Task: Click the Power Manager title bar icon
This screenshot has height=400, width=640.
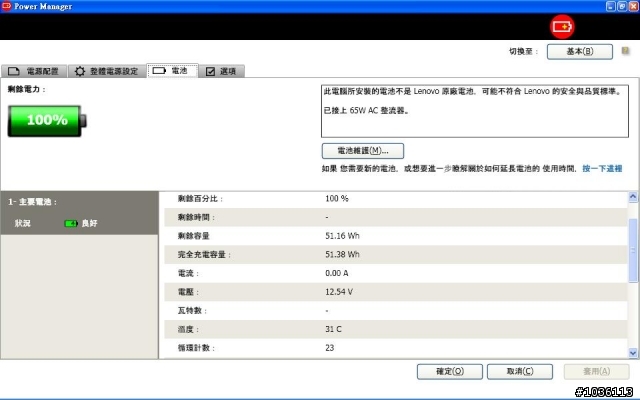Action: point(6,6)
